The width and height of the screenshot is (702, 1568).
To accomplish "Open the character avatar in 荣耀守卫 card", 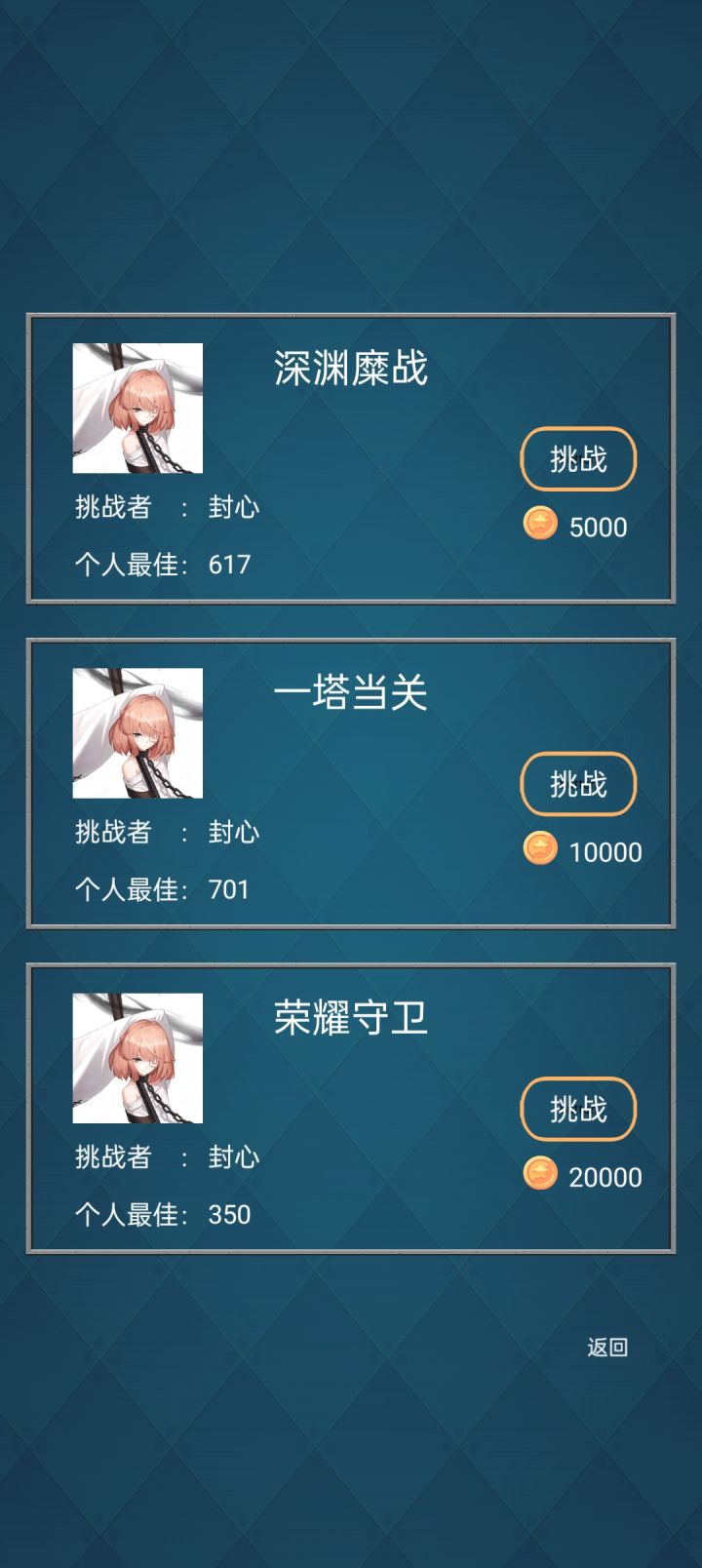I will click(137, 1058).
